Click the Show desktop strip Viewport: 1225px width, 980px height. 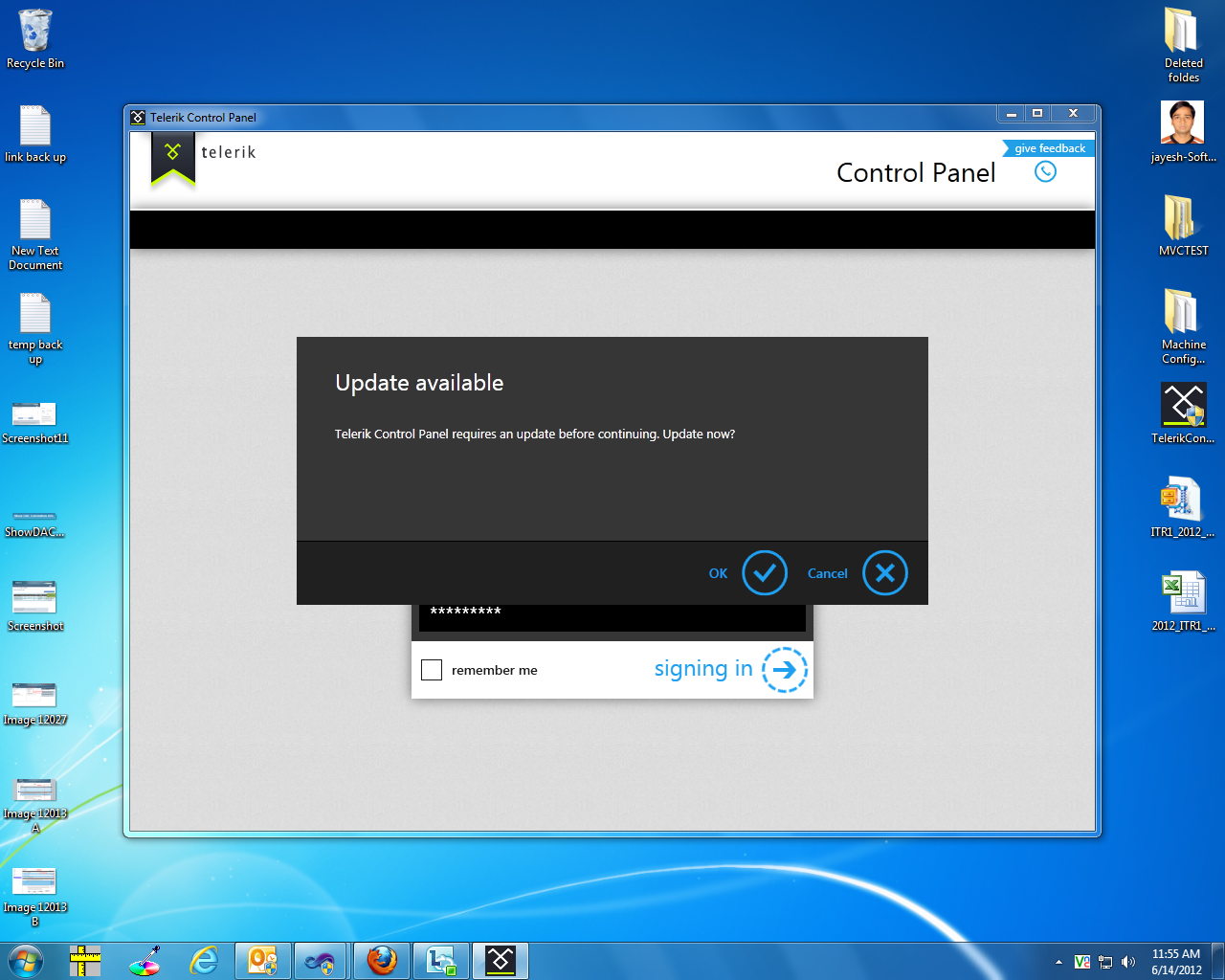(x=1218, y=961)
